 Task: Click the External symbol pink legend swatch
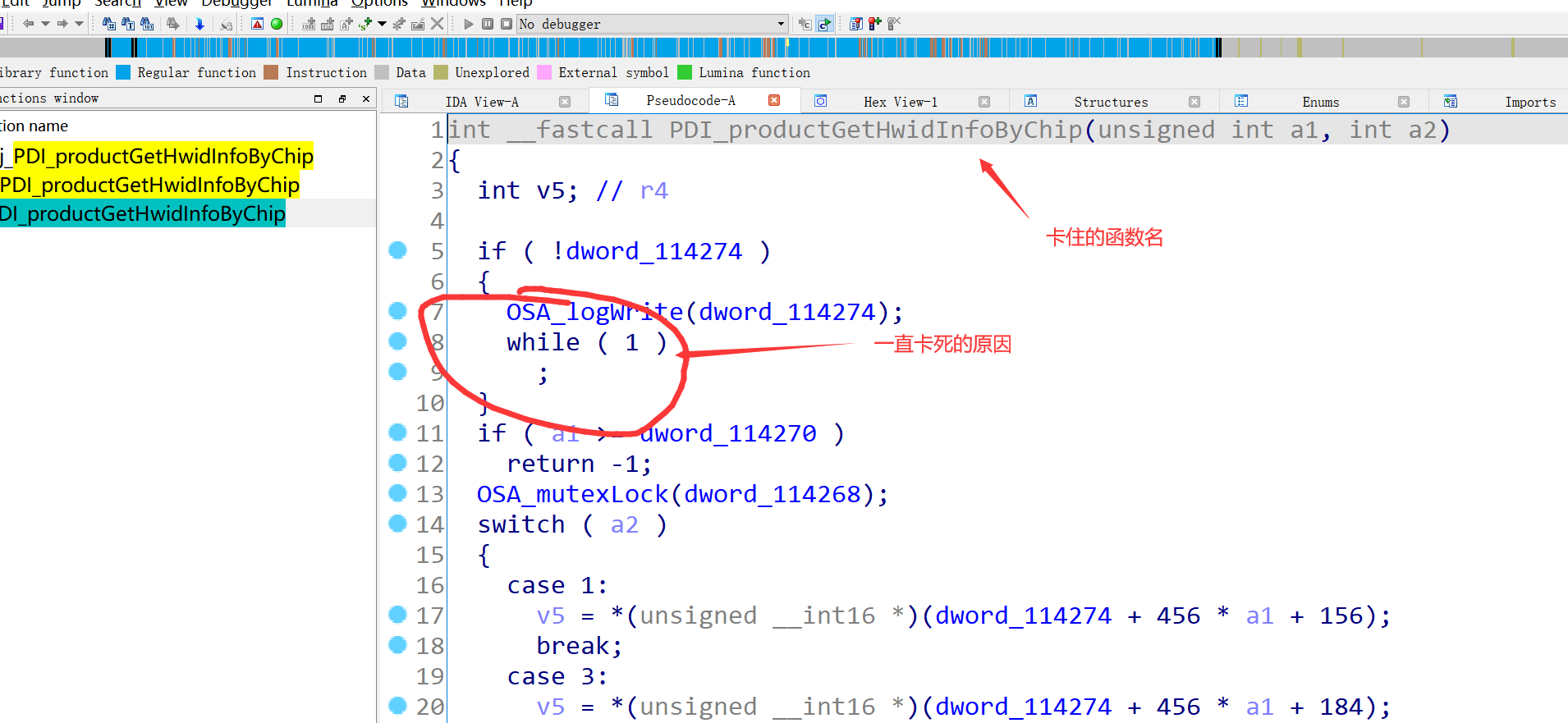[x=544, y=72]
